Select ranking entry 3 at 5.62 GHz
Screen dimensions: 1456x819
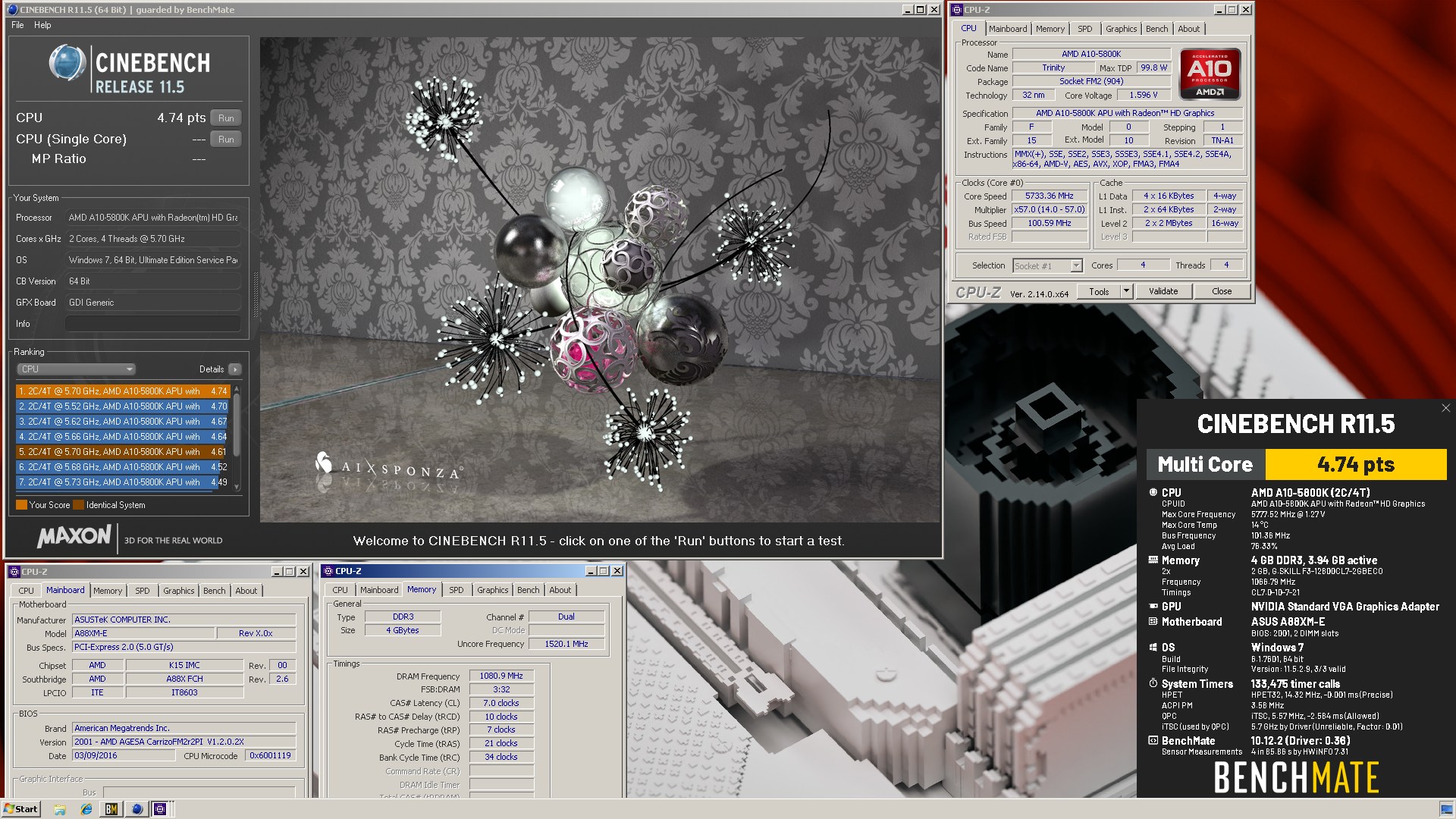pos(122,422)
